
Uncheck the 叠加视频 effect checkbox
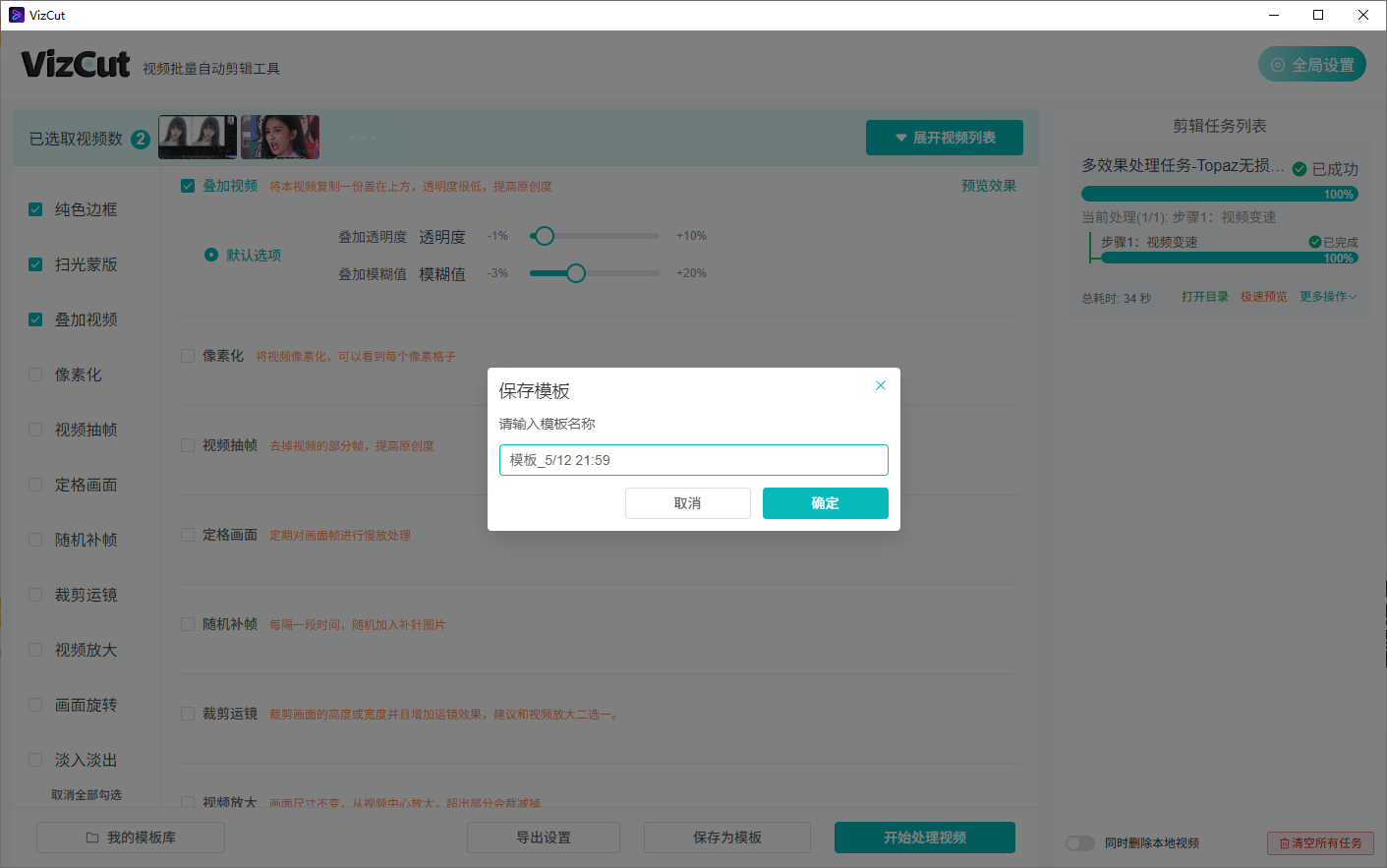click(187, 185)
